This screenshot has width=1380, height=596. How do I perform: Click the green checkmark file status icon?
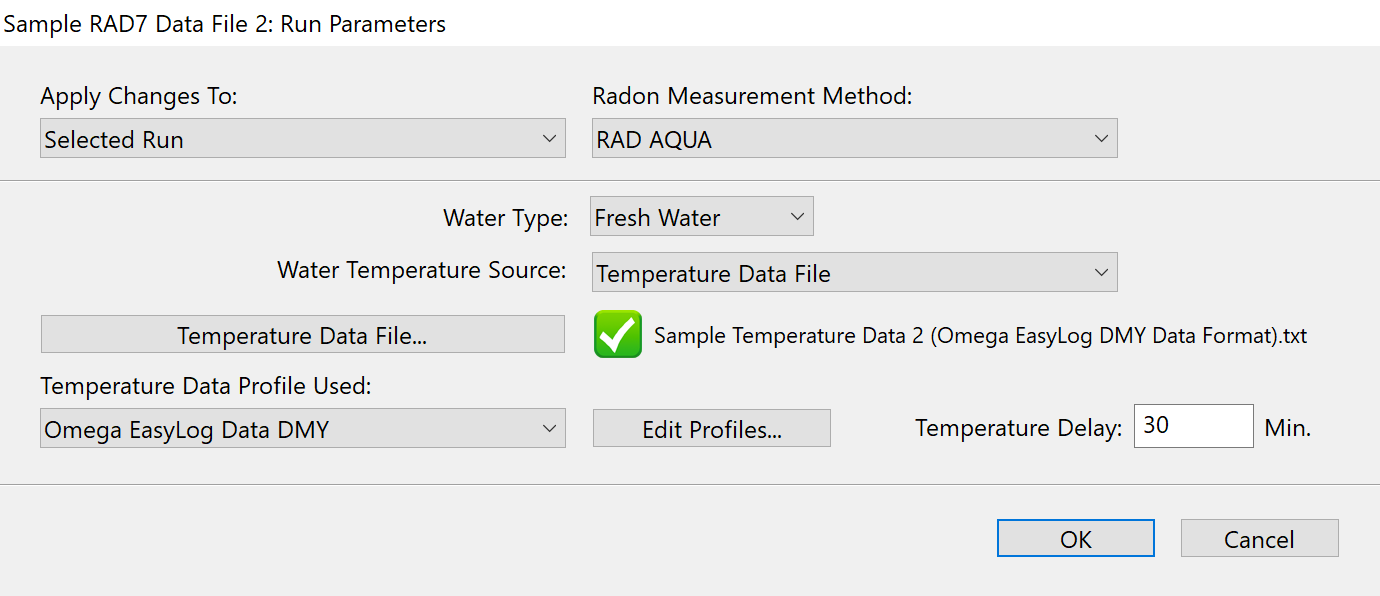click(617, 334)
